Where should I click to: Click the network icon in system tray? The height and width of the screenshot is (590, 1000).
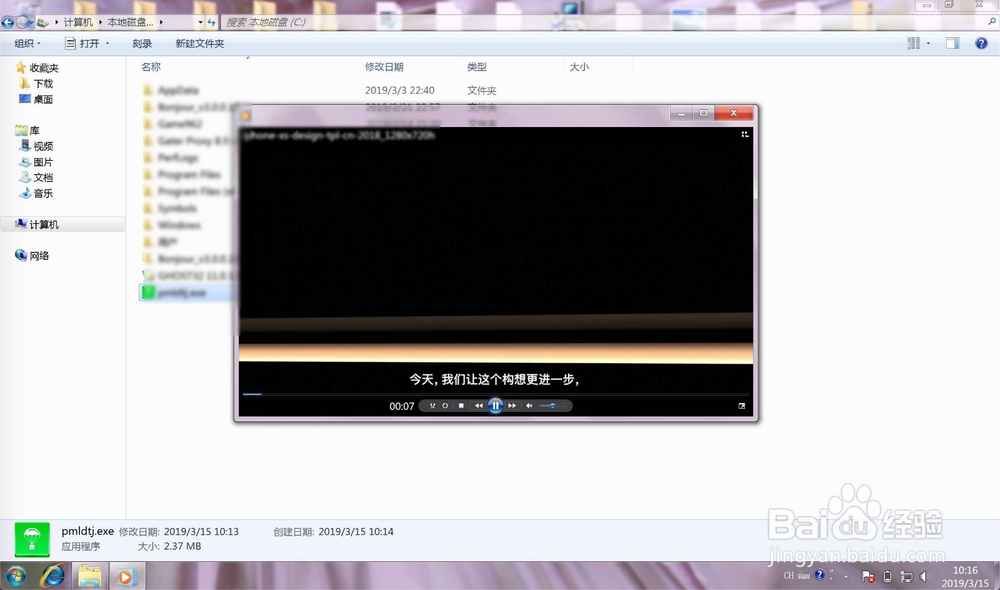(x=906, y=577)
